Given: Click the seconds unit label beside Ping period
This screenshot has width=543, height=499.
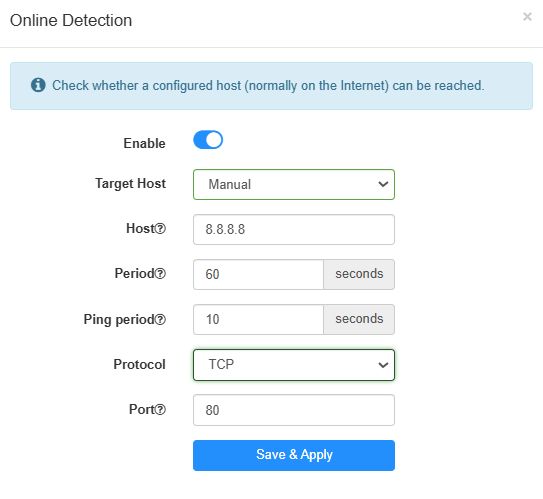Looking at the screenshot, I should point(359,319).
